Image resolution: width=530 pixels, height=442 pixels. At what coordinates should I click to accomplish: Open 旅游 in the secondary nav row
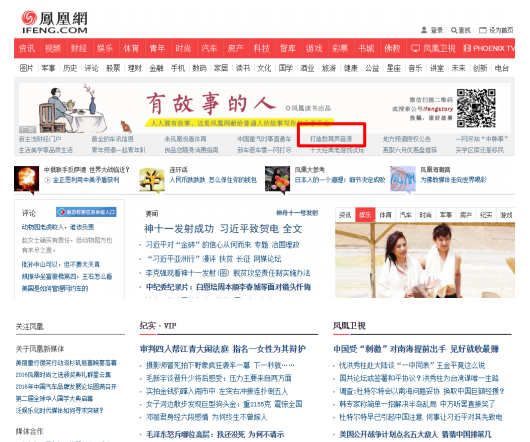[x=329, y=68]
